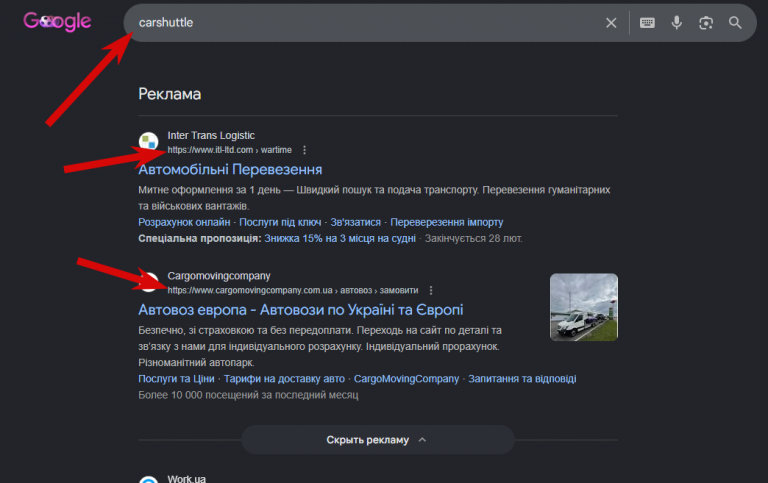Click the itl-ltd.com wartime URL
Viewport: 768px width, 483px height.
point(230,150)
